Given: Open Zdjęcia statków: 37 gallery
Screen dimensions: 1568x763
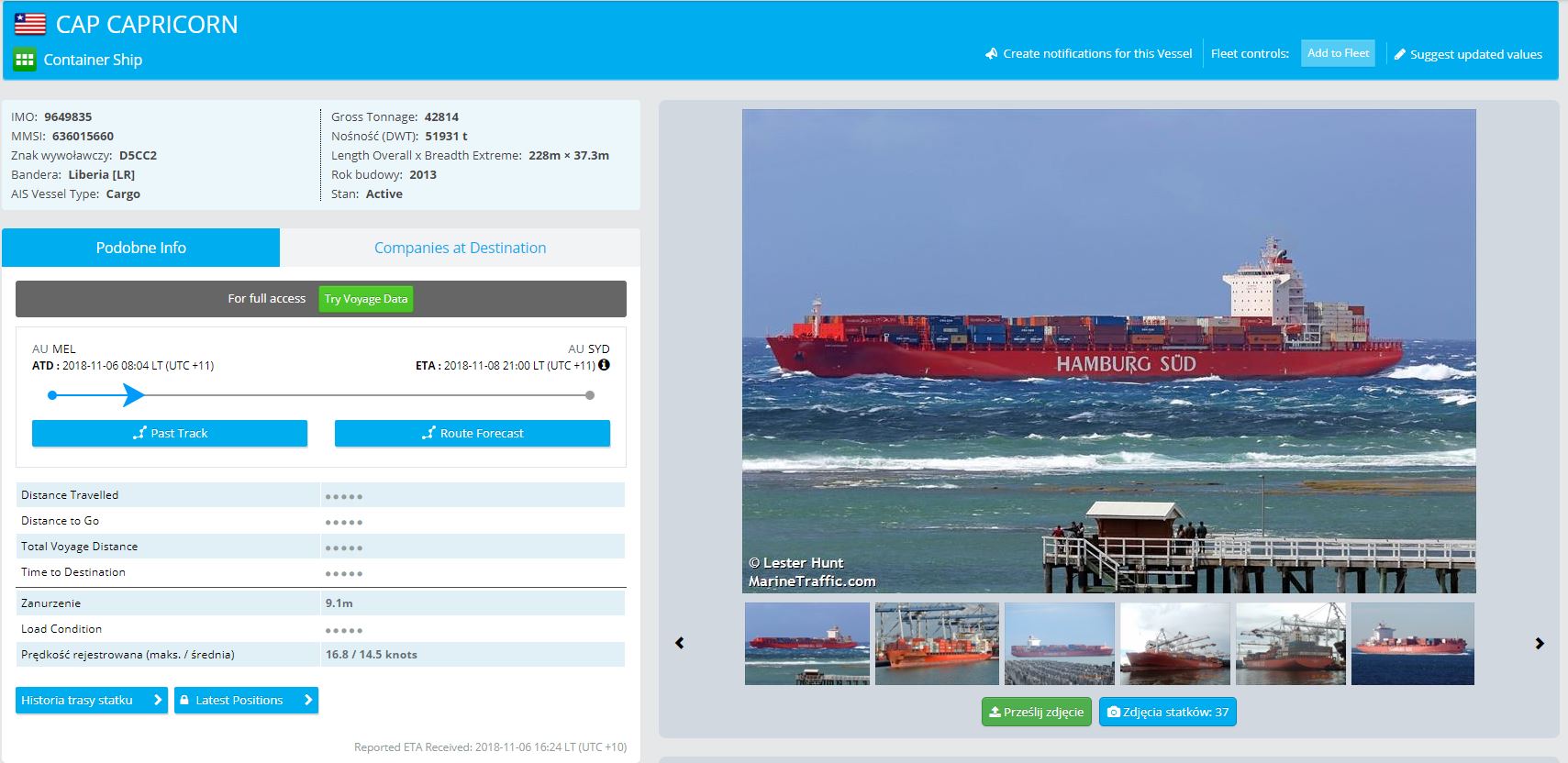Looking at the screenshot, I should [x=1168, y=712].
